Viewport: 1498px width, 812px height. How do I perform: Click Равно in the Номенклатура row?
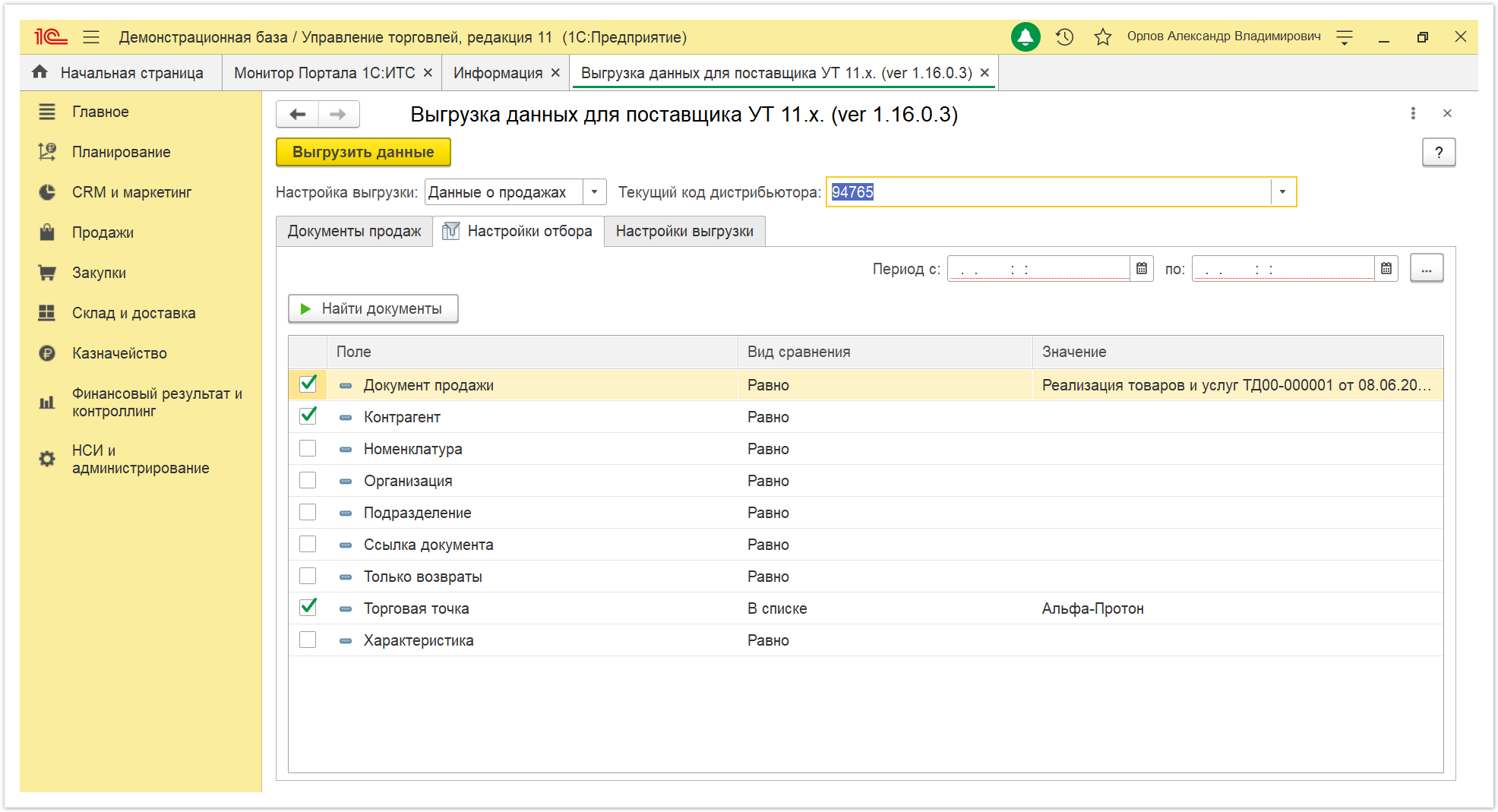coord(768,449)
